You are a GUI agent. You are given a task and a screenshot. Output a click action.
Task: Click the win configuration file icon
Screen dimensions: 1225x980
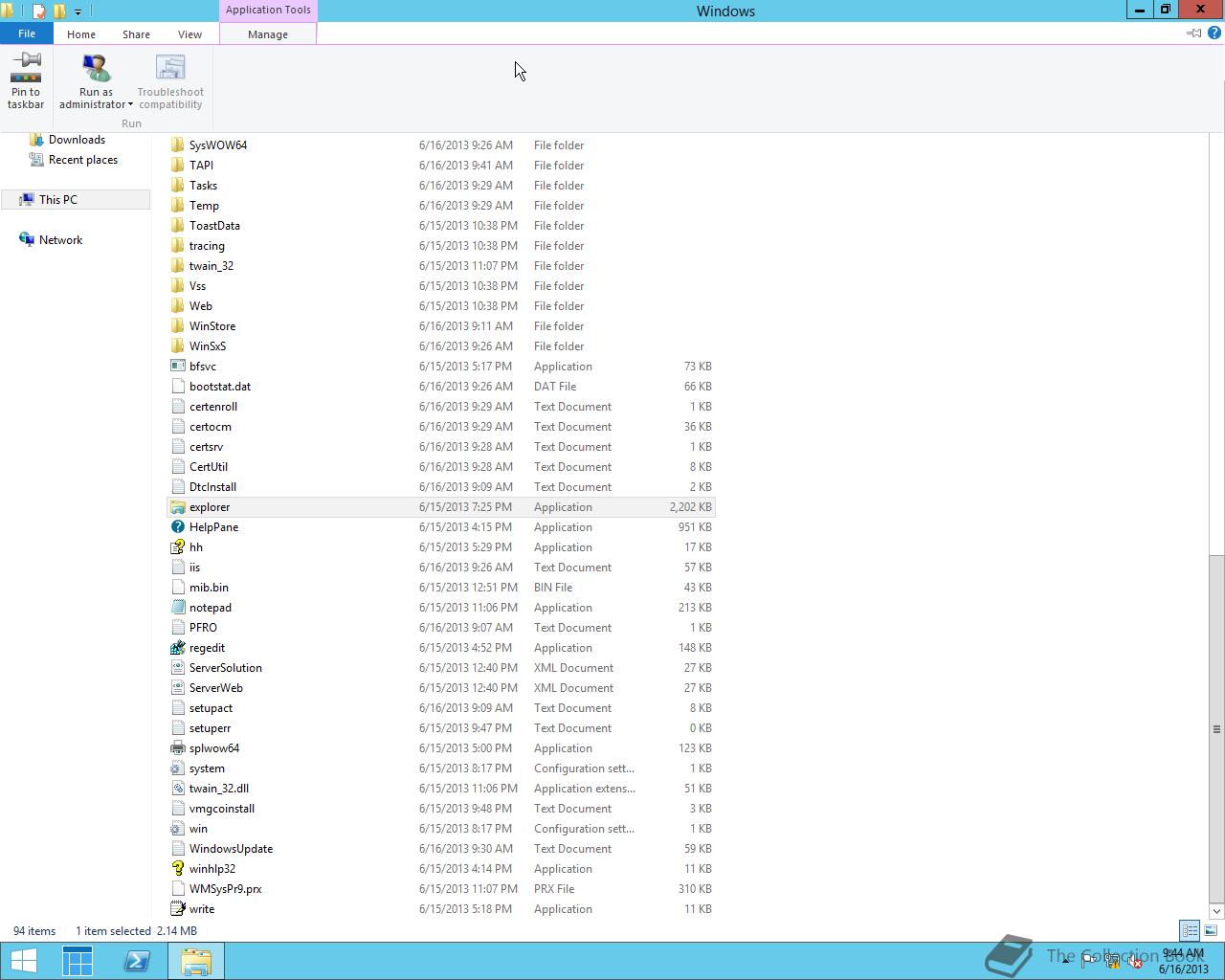tap(177, 829)
